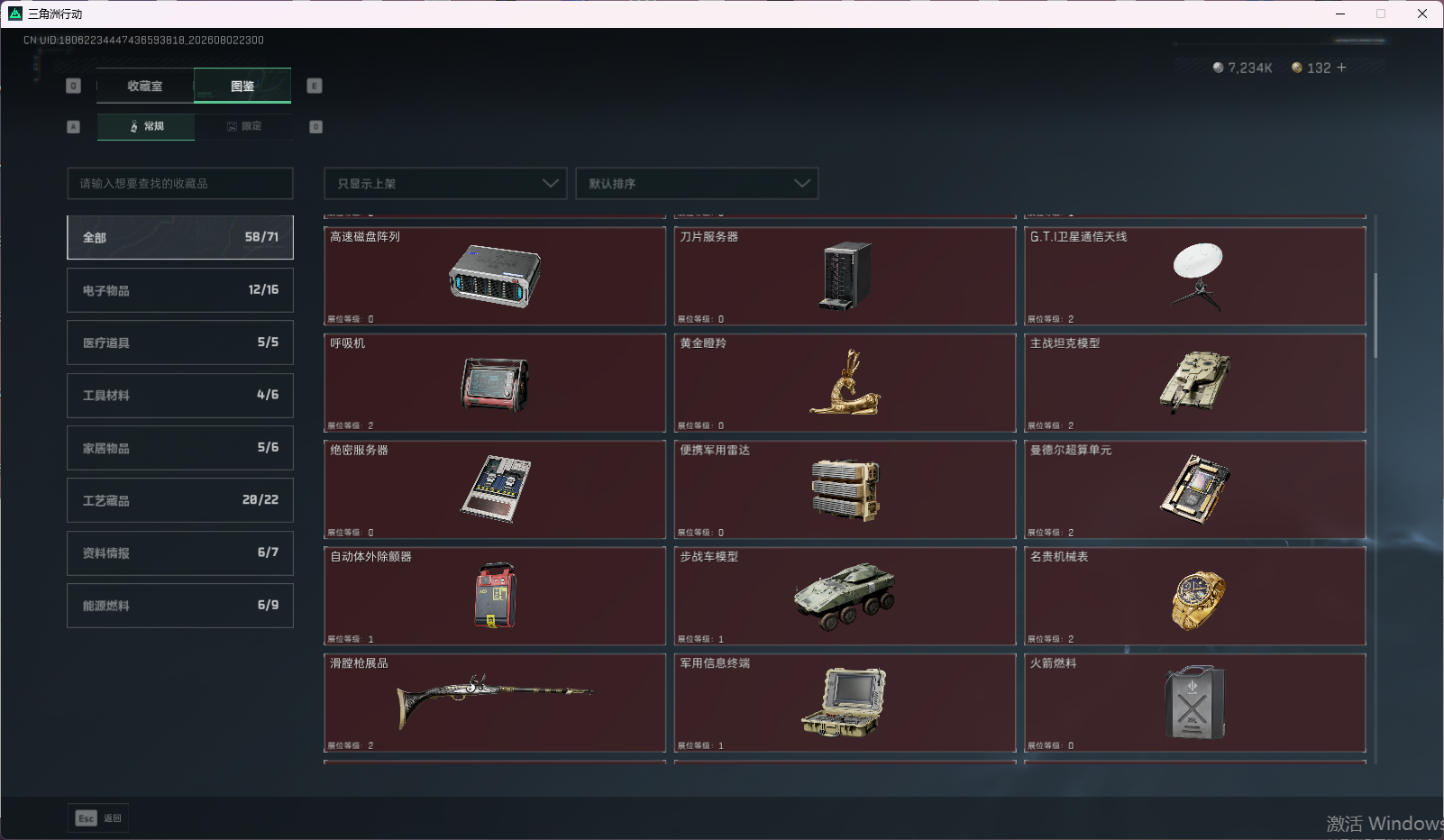The image size is (1444, 840).
Task: Select the 呼吸机 ventilator icon
Action: [494, 384]
